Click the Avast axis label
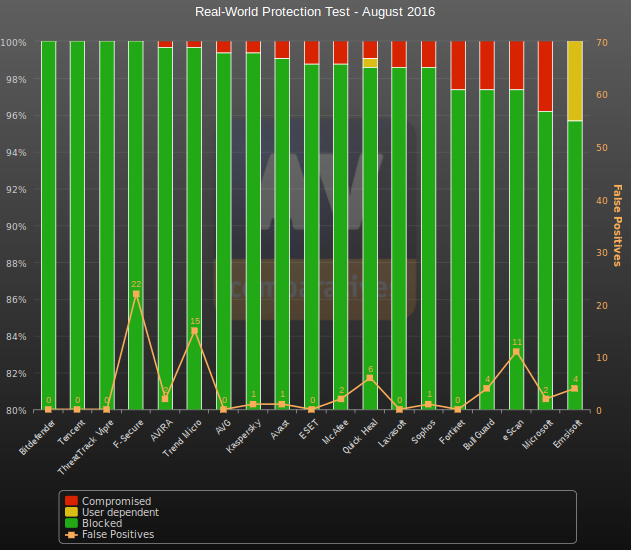The height and width of the screenshot is (550, 631). [280, 429]
